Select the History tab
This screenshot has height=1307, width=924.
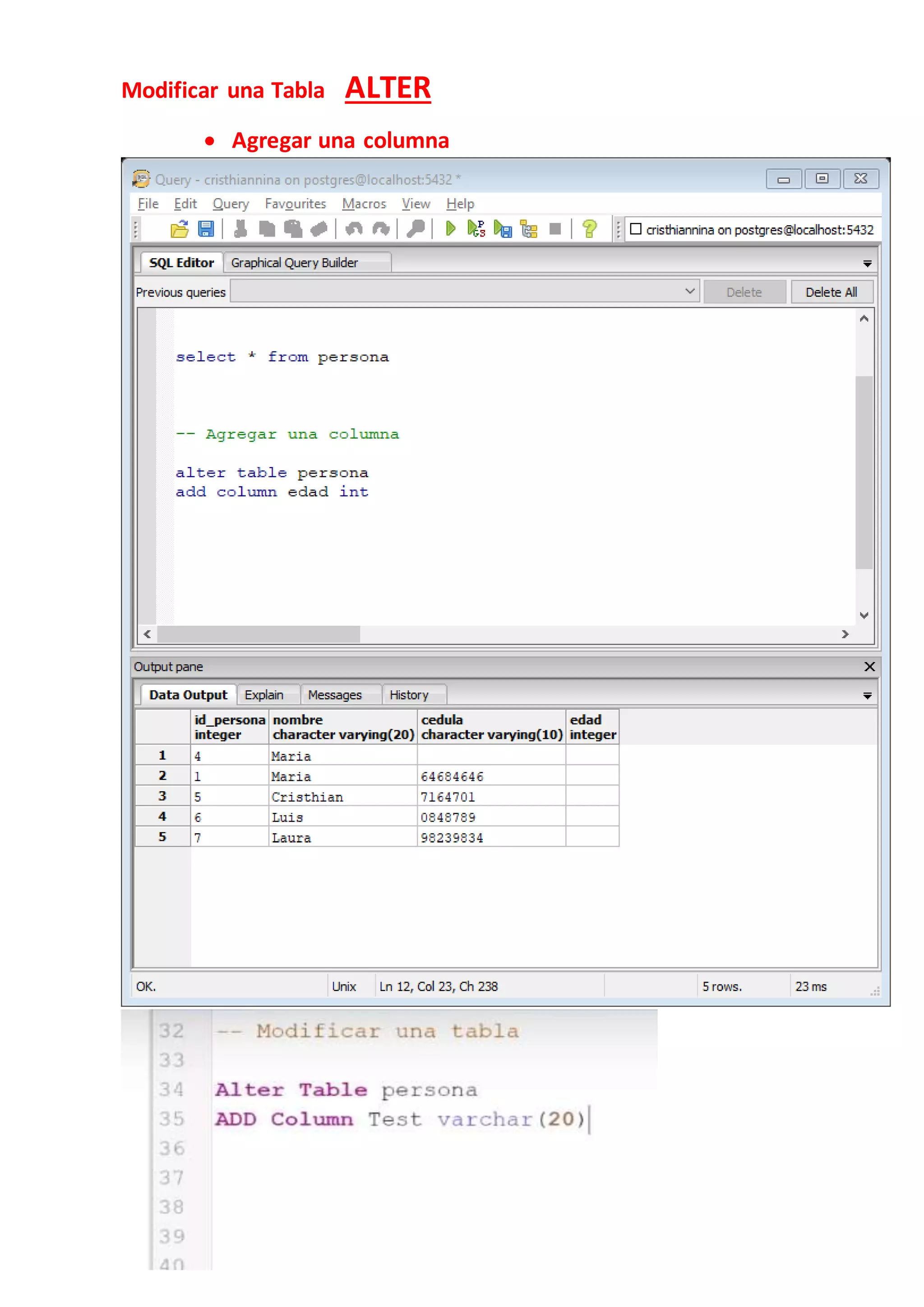414,695
